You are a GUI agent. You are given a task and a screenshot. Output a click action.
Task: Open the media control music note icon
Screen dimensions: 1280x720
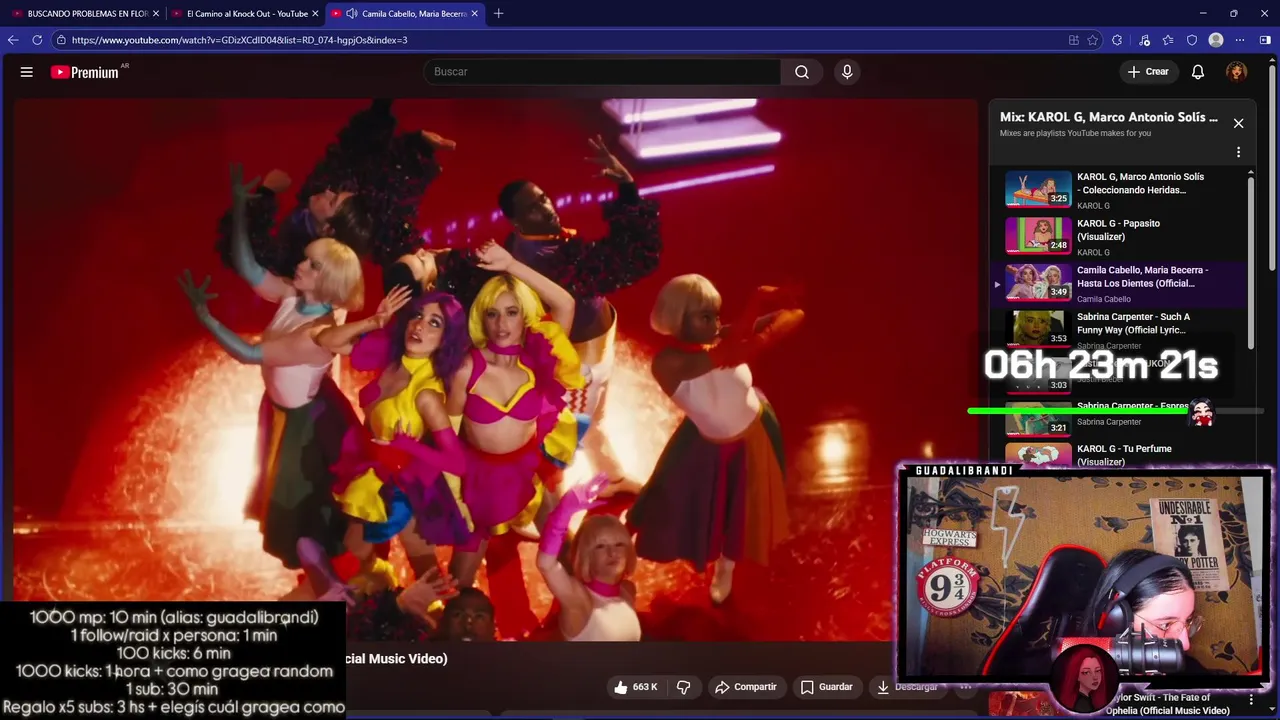coord(1144,40)
